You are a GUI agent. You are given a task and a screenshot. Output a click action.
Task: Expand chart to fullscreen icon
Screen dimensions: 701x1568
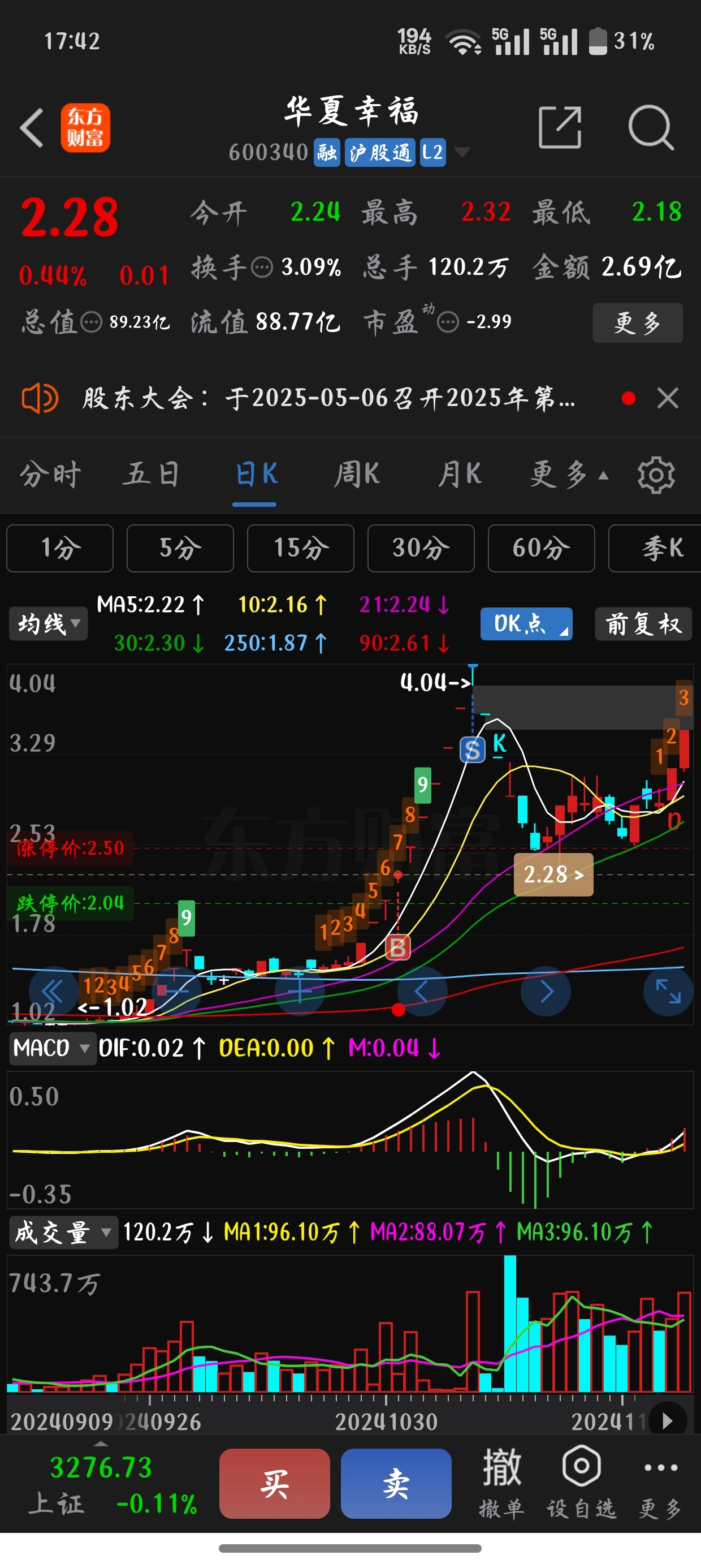[x=668, y=992]
